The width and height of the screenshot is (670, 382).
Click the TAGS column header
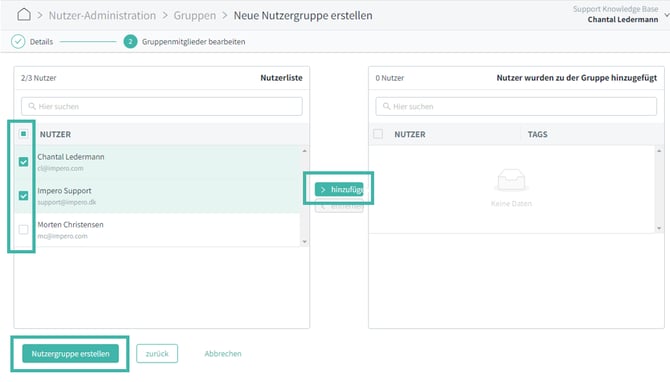(x=538, y=134)
